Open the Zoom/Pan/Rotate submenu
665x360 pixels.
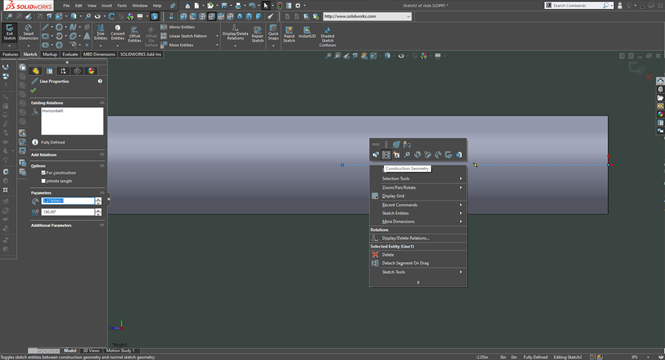[418, 187]
